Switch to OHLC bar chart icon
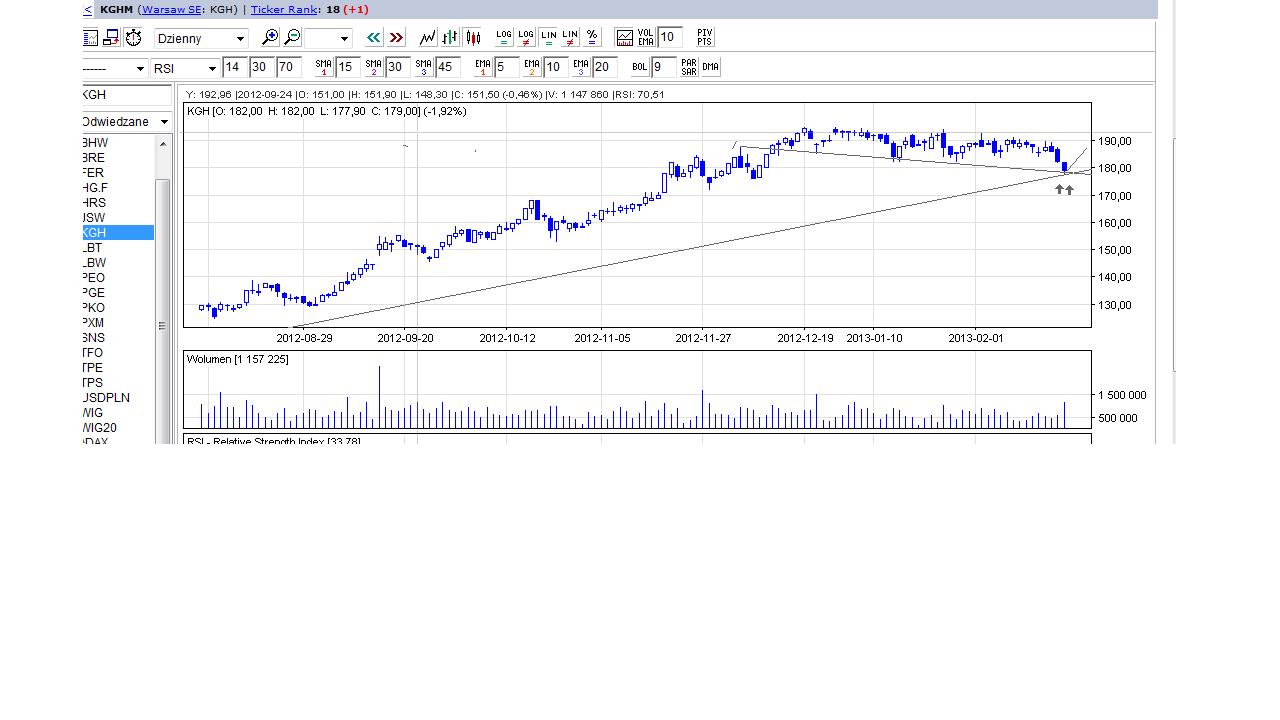Viewport: 1280px width, 720px height. [450, 38]
